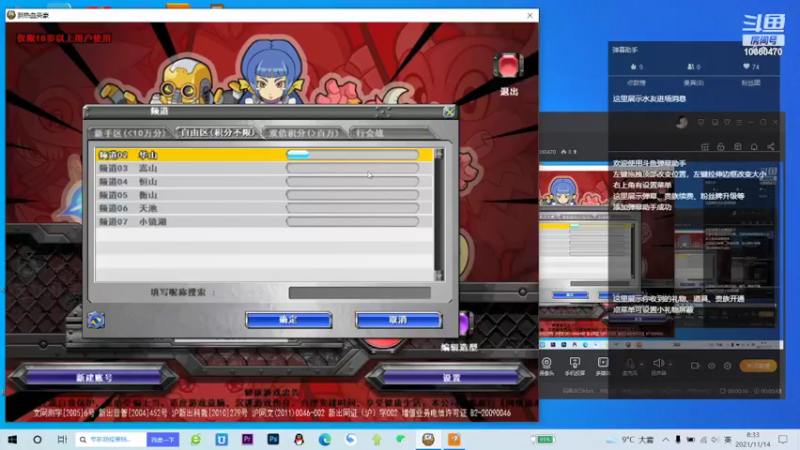Open the 贵宾(0) tab in danmu helper
Image resolution: width=800 pixels, height=450 pixels.
[x=693, y=83]
